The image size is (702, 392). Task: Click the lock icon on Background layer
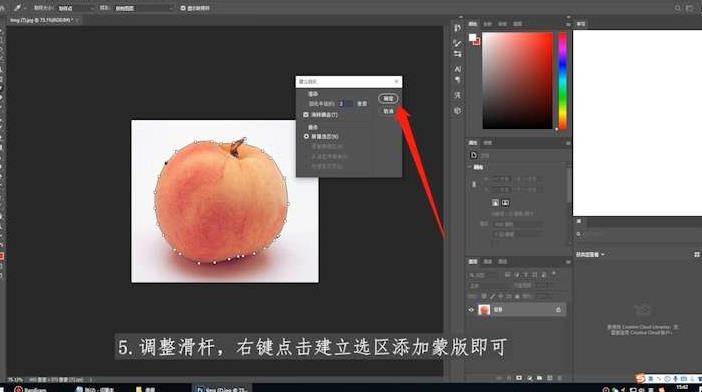[558, 310]
